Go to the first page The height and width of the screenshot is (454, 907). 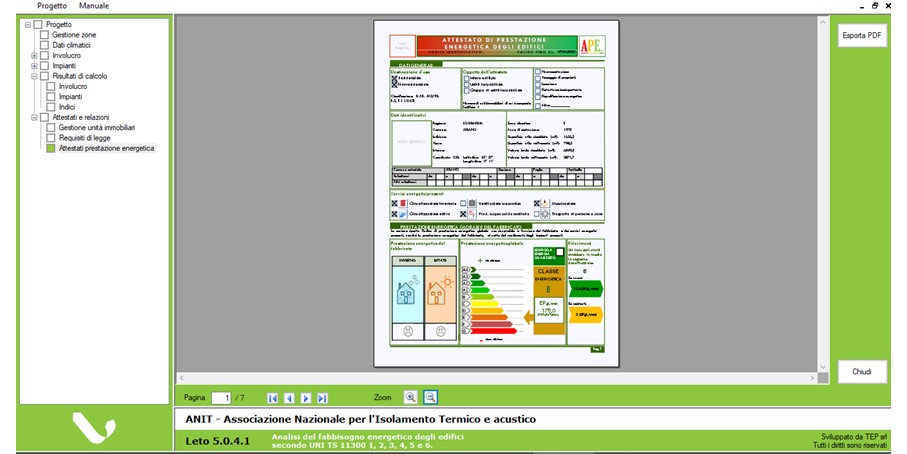point(272,398)
